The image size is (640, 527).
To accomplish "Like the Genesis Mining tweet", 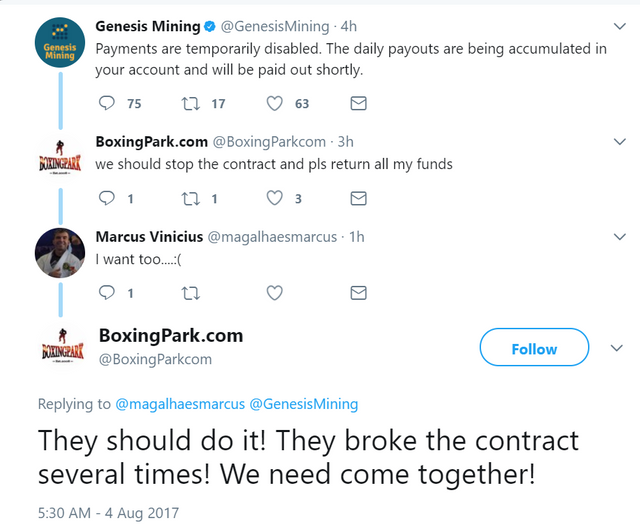I will [275, 103].
